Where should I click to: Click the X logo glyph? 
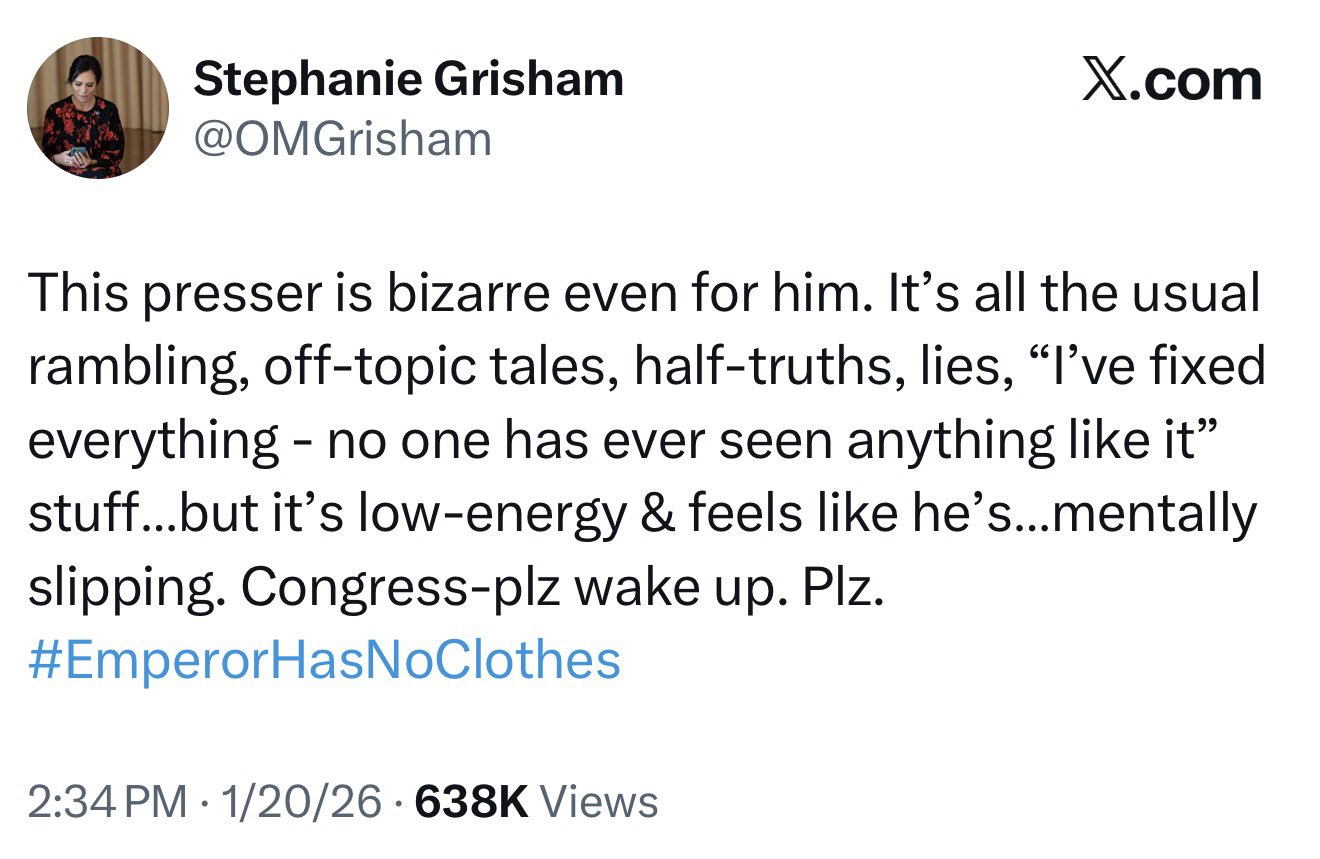click(1105, 82)
